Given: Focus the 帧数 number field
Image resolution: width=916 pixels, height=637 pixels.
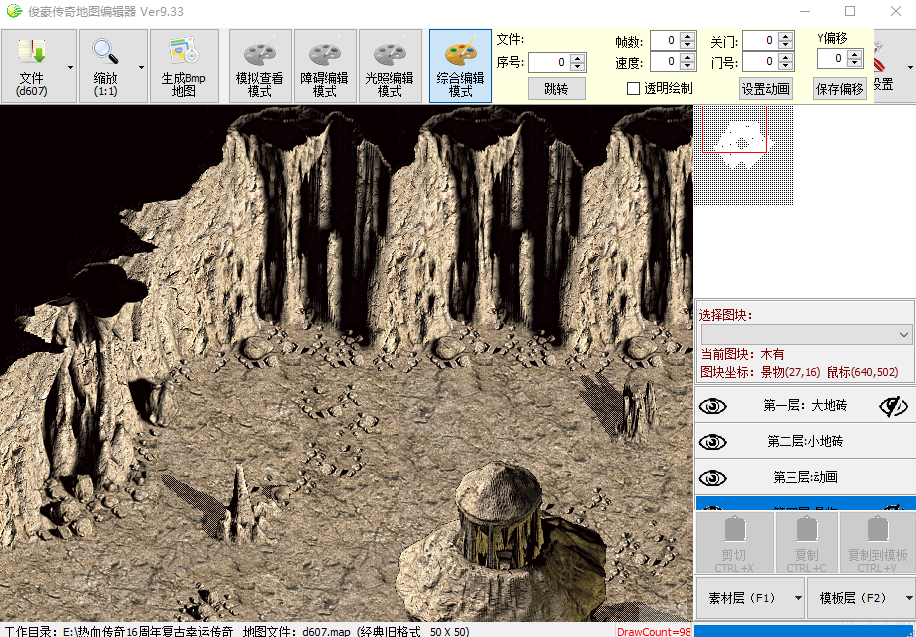Looking at the screenshot, I should 665,40.
